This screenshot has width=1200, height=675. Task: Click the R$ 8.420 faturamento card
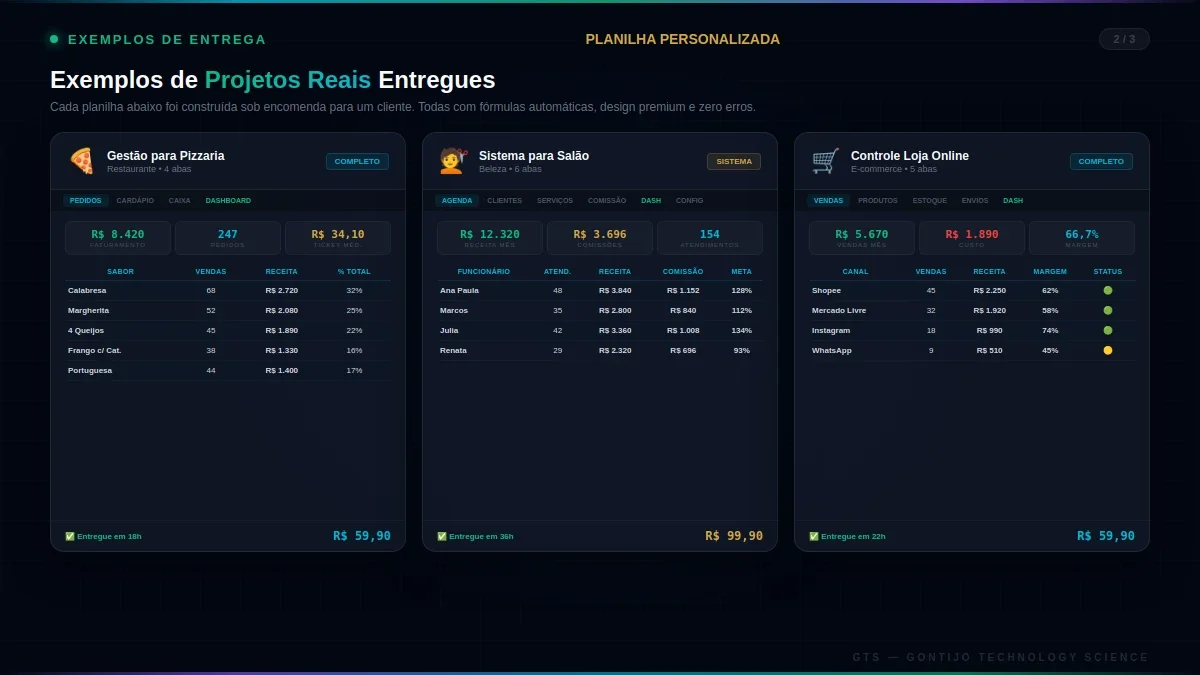118,238
